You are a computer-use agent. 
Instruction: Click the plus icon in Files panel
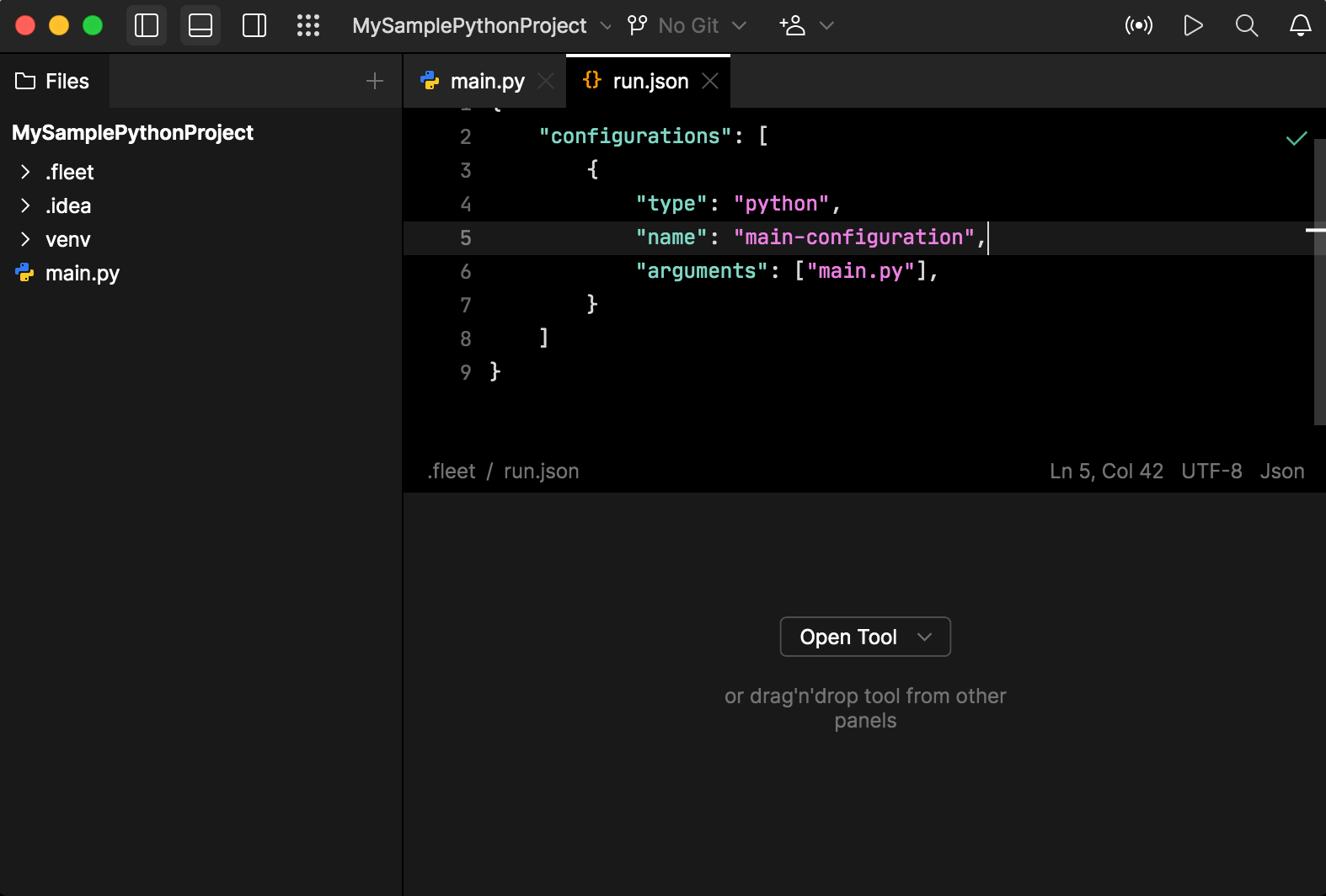coord(375,81)
